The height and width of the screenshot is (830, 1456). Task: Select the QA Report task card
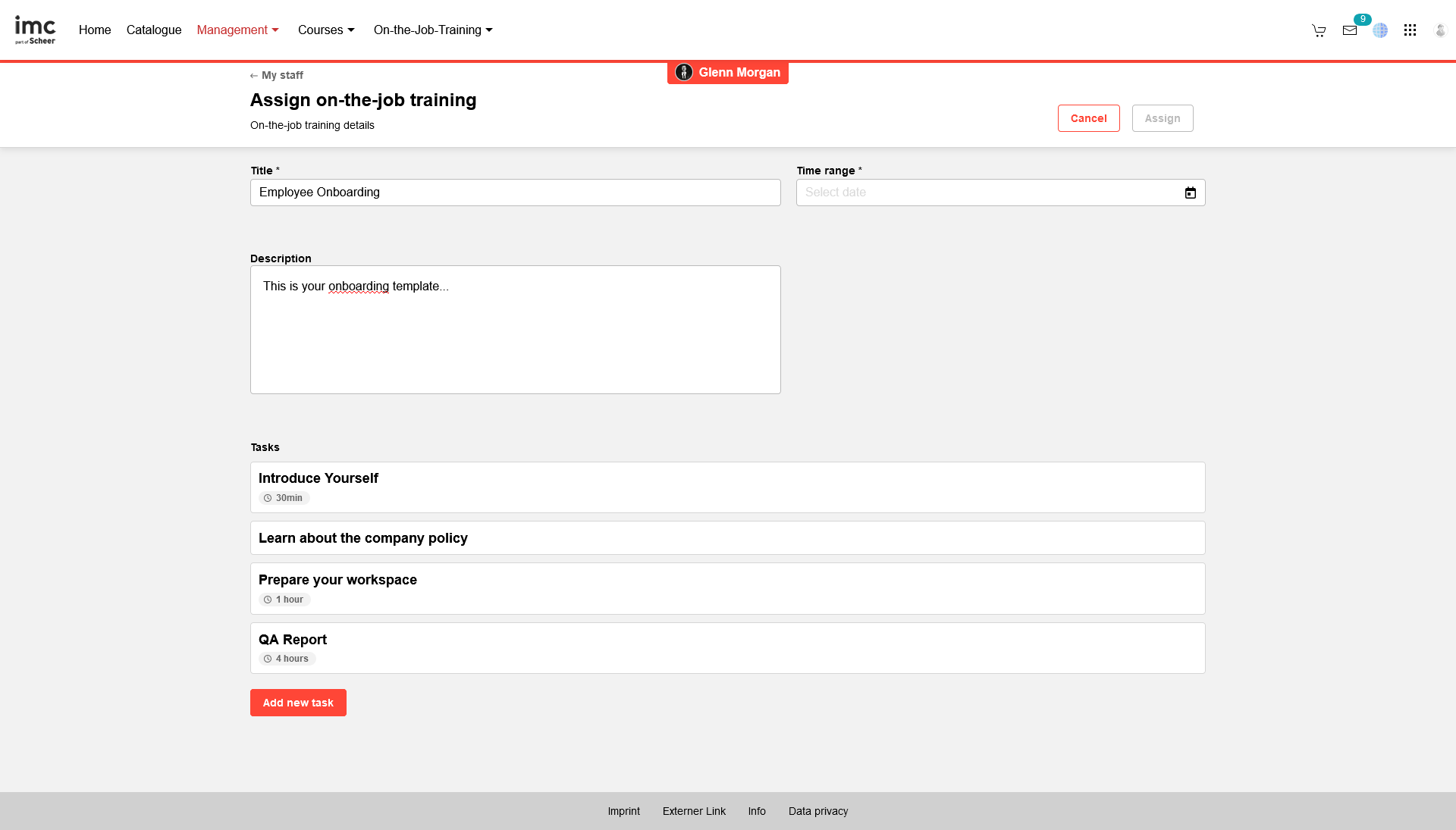pos(727,647)
